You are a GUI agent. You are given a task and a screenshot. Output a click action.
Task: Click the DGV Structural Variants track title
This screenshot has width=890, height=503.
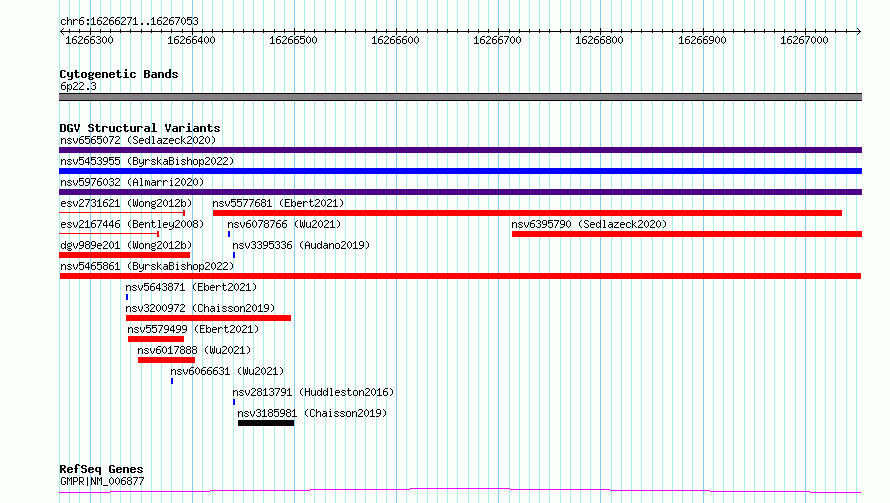(140, 128)
